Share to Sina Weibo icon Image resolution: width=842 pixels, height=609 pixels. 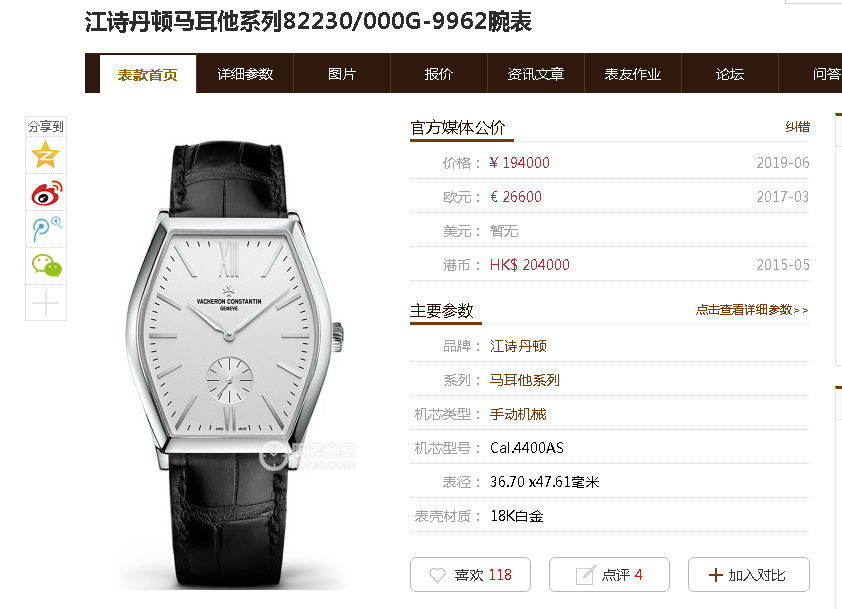pyautogui.click(x=46, y=193)
